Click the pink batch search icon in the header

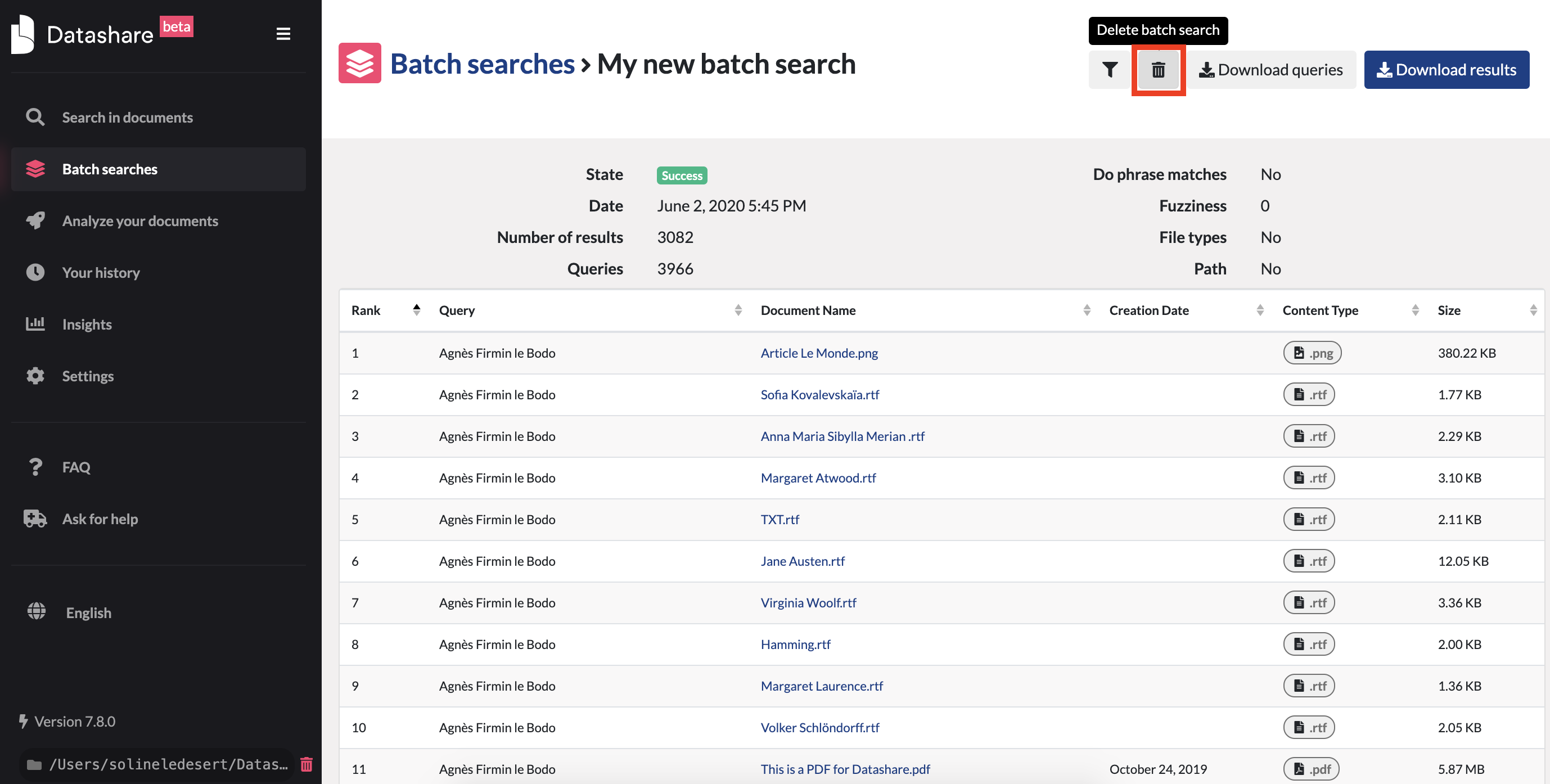click(x=360, y=62)
